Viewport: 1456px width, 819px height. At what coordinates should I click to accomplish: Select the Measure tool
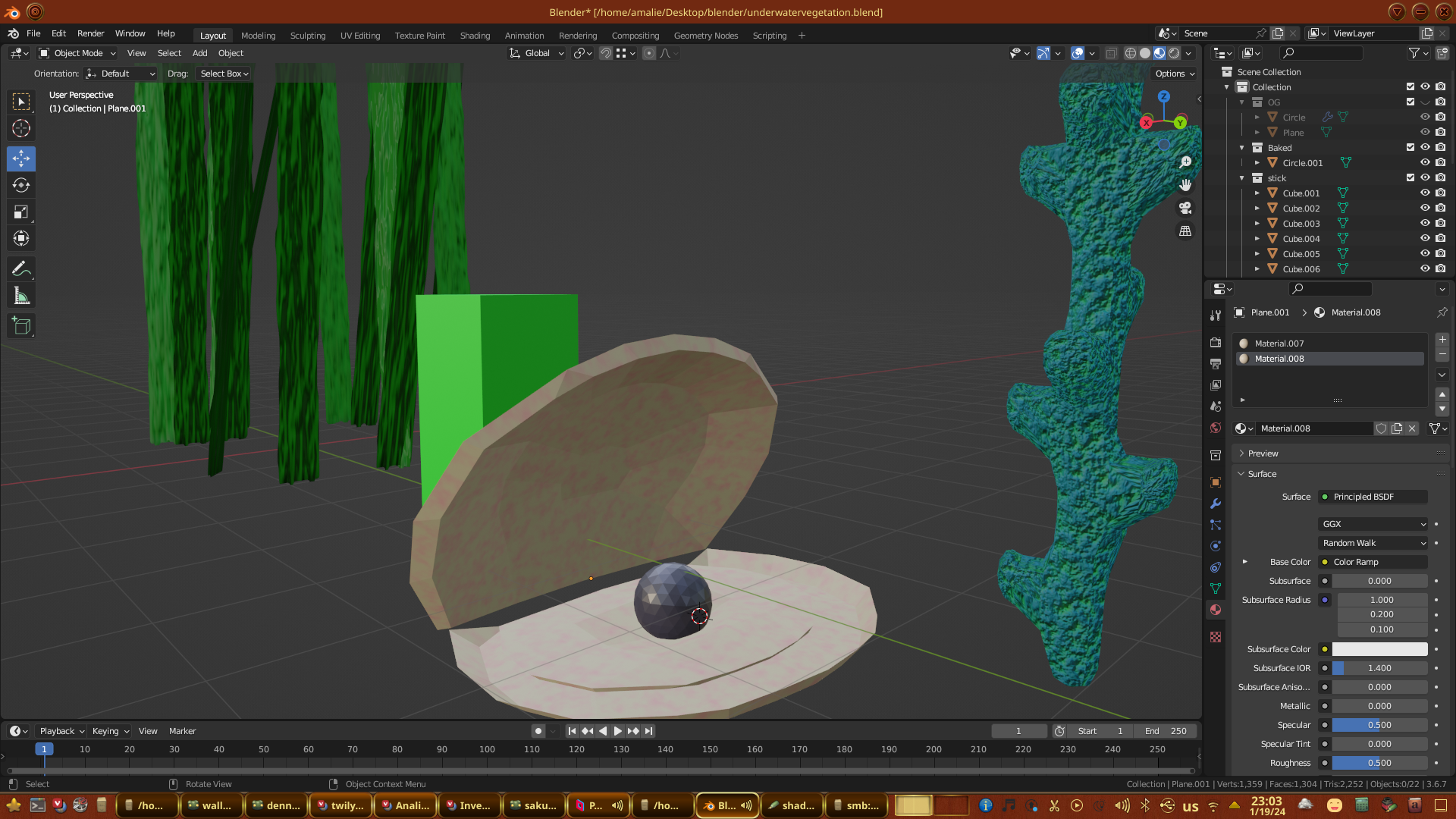(x=21, y=297)
